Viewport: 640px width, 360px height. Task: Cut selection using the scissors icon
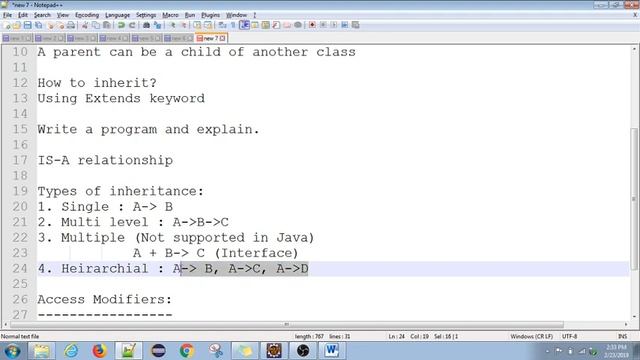pos(85,25)
